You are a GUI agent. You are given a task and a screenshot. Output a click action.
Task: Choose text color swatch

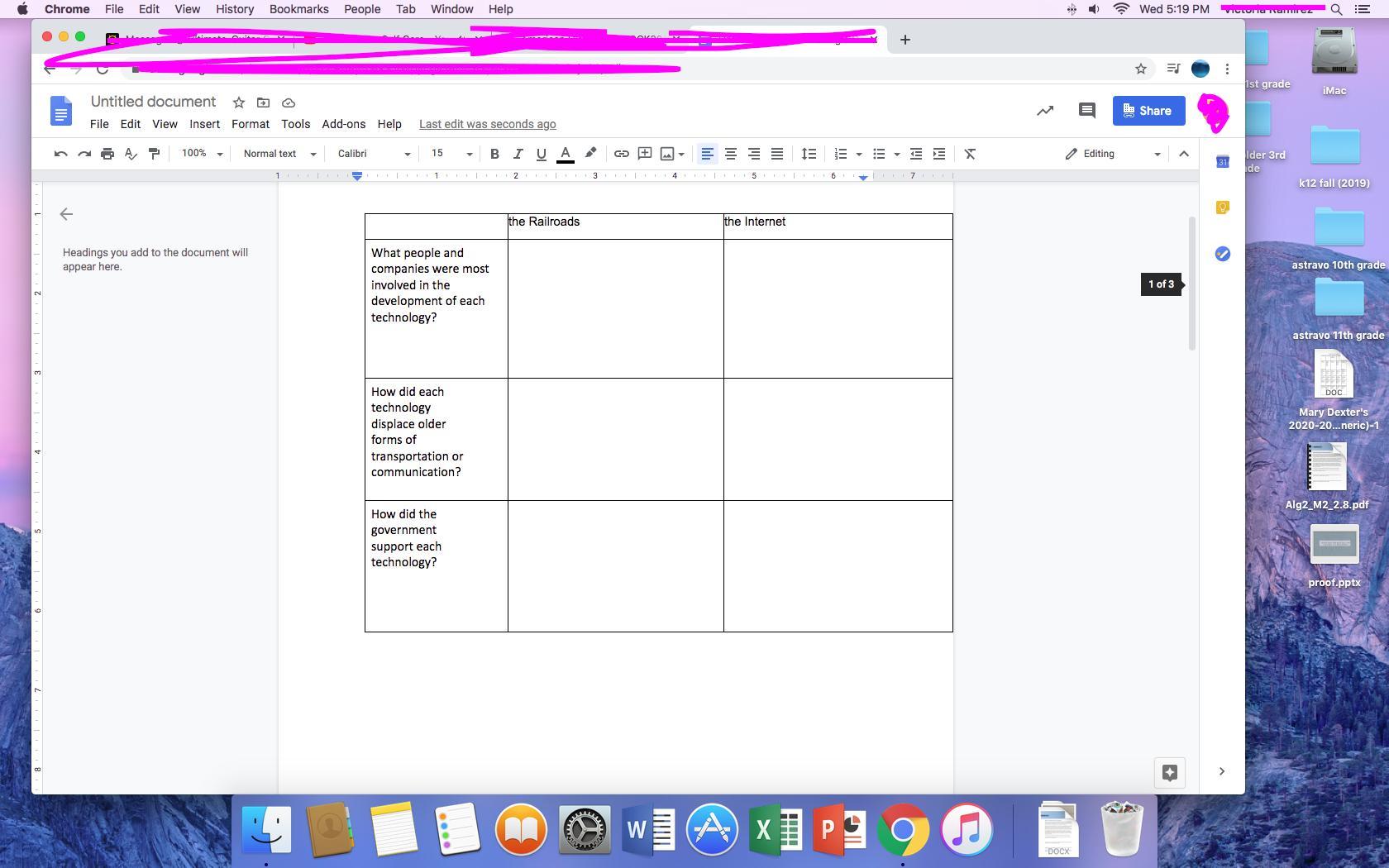566,155
